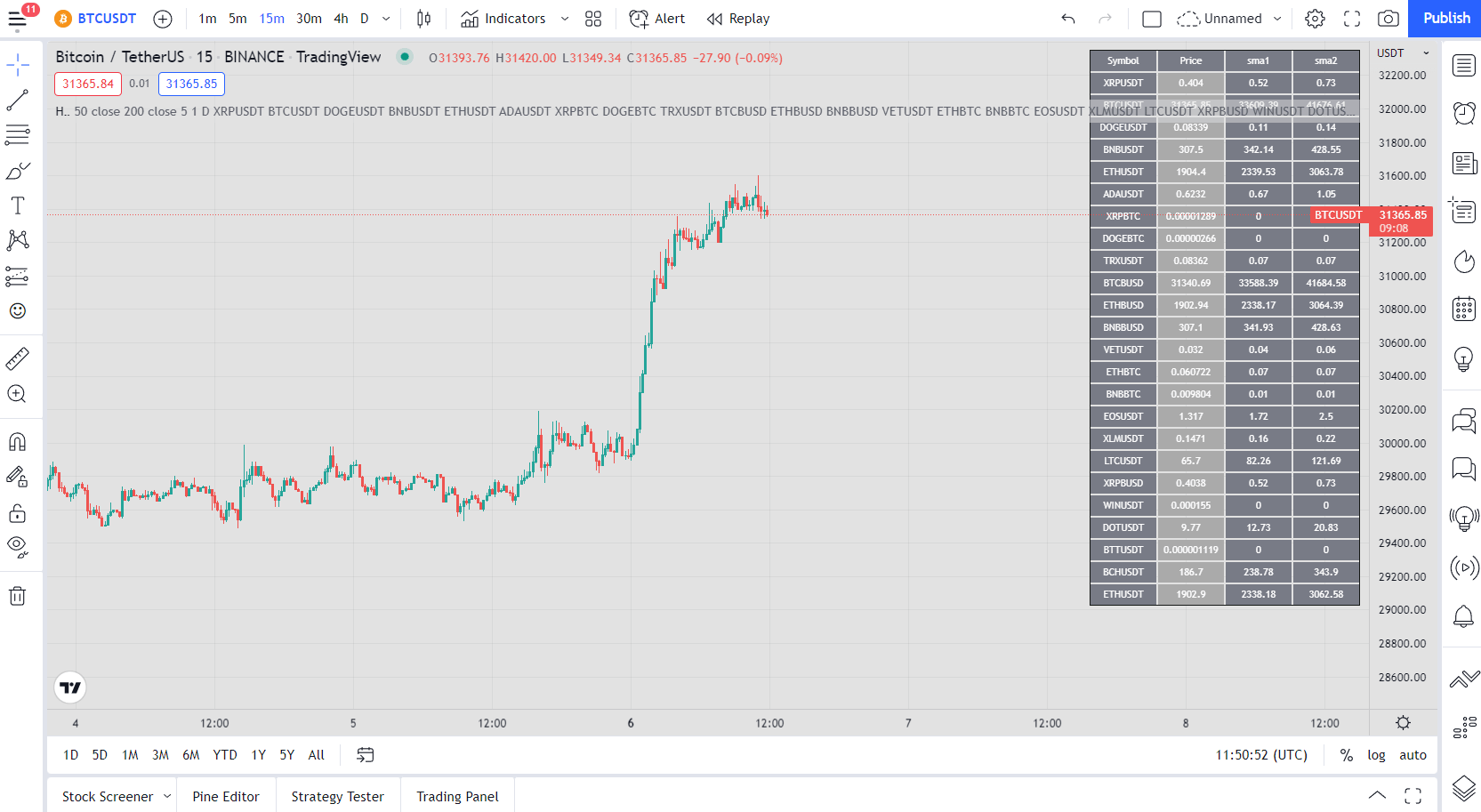1481x812 pixels.
Task: Select the ruler measure tool
Action: point(18,358)
